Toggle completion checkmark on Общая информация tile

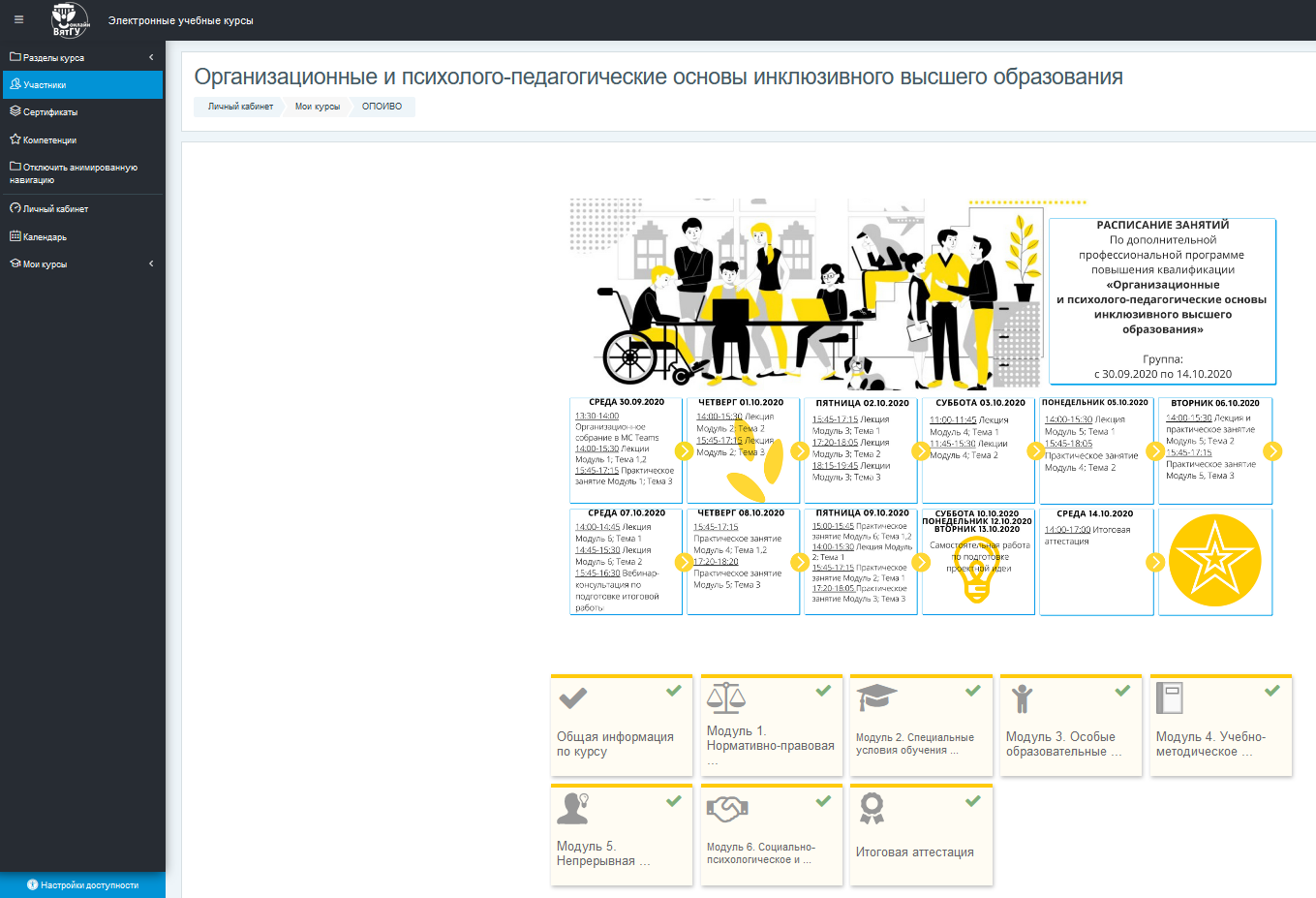click(x=674, y=691)
